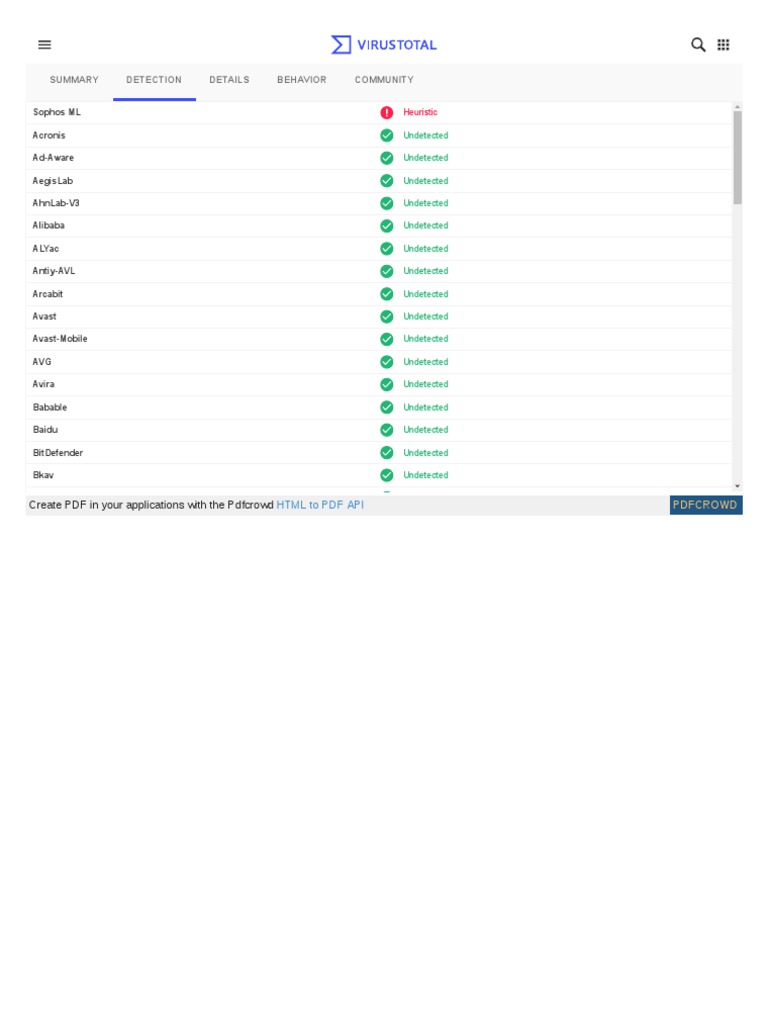Select the Detection tab
Image resolution: width=768 pixels, height=1024 pixels.
point(154,80)
